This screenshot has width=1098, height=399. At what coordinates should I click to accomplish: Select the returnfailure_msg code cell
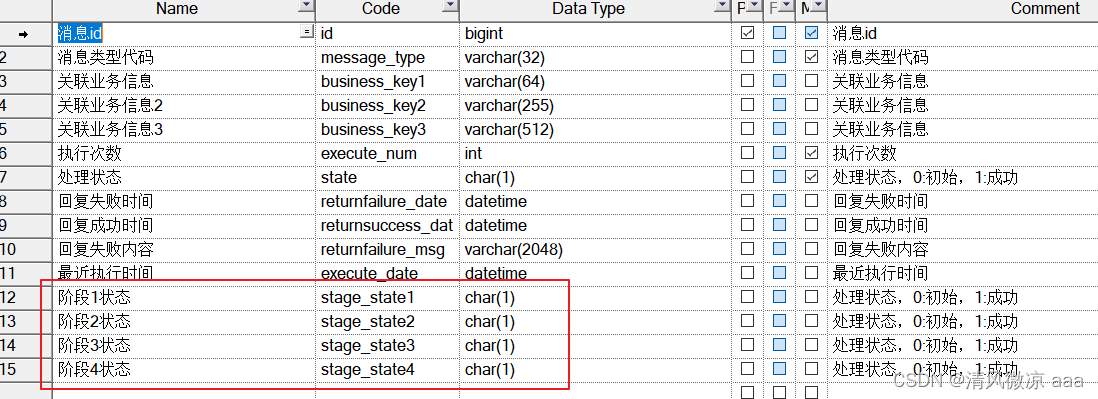tap(387, 249)
